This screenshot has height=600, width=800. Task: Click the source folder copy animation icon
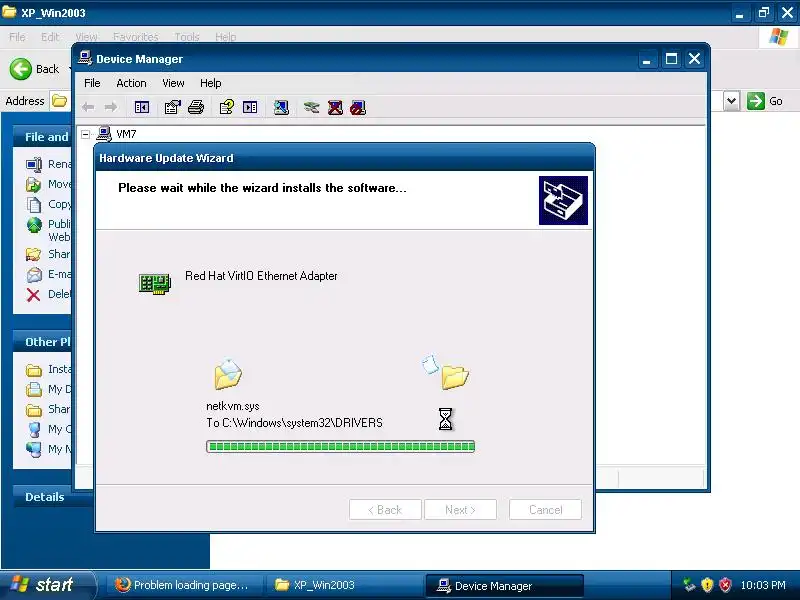coord(228,374)
